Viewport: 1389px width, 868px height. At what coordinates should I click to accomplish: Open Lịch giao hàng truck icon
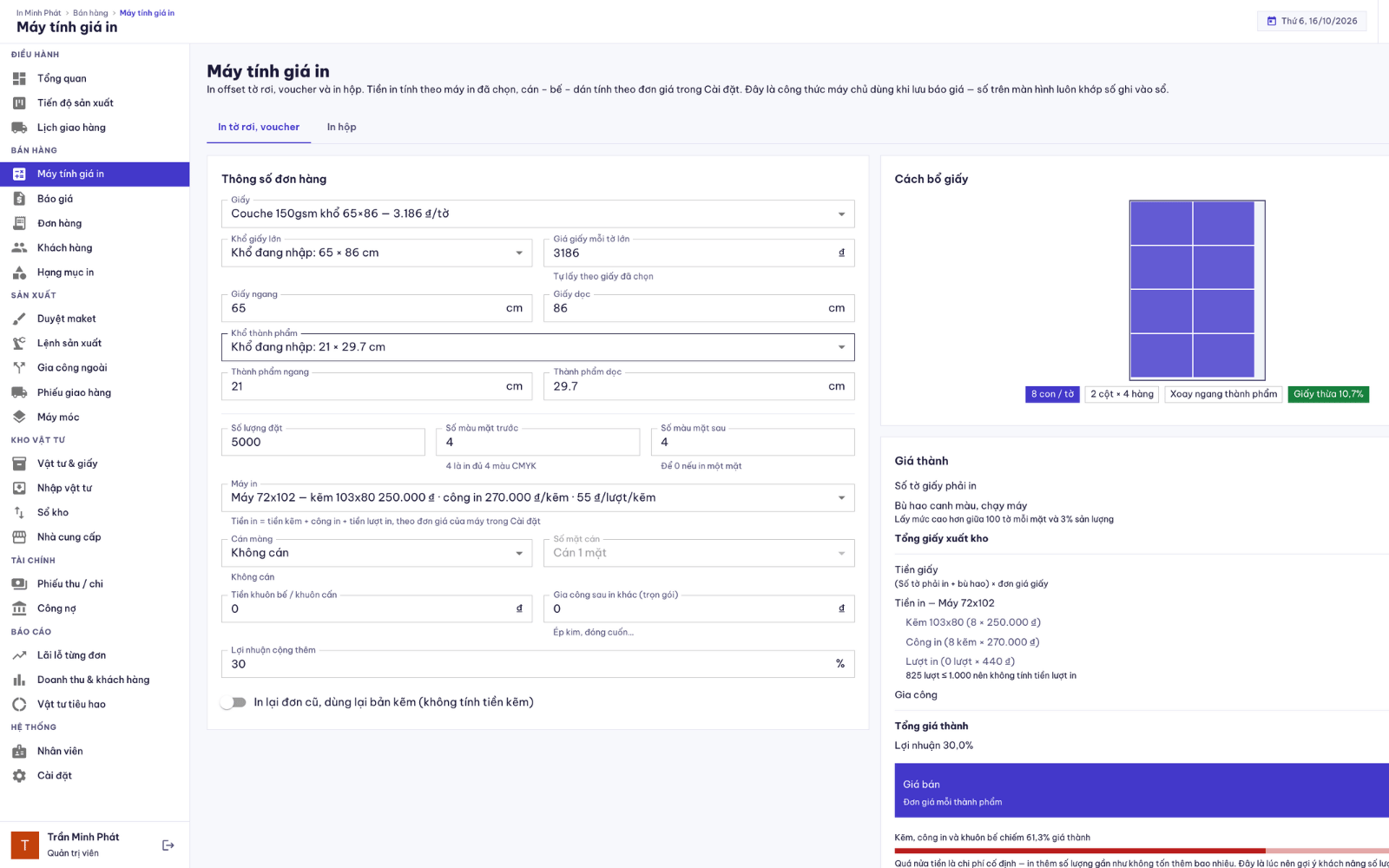(x=19, y=128)
